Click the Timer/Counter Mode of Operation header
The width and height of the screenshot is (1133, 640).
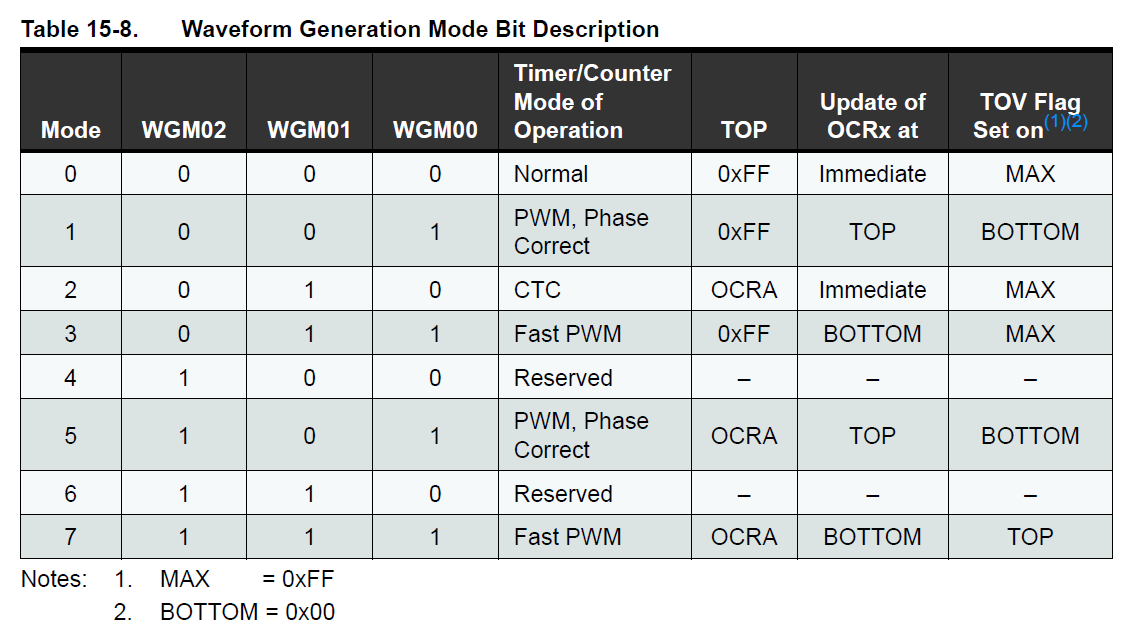[x=592, y=102]
